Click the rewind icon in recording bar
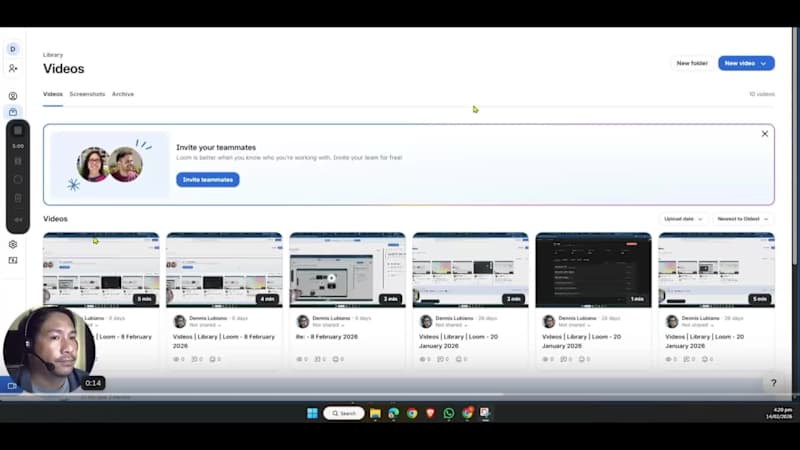The image size is (800, 450). [x=18, y=219]
